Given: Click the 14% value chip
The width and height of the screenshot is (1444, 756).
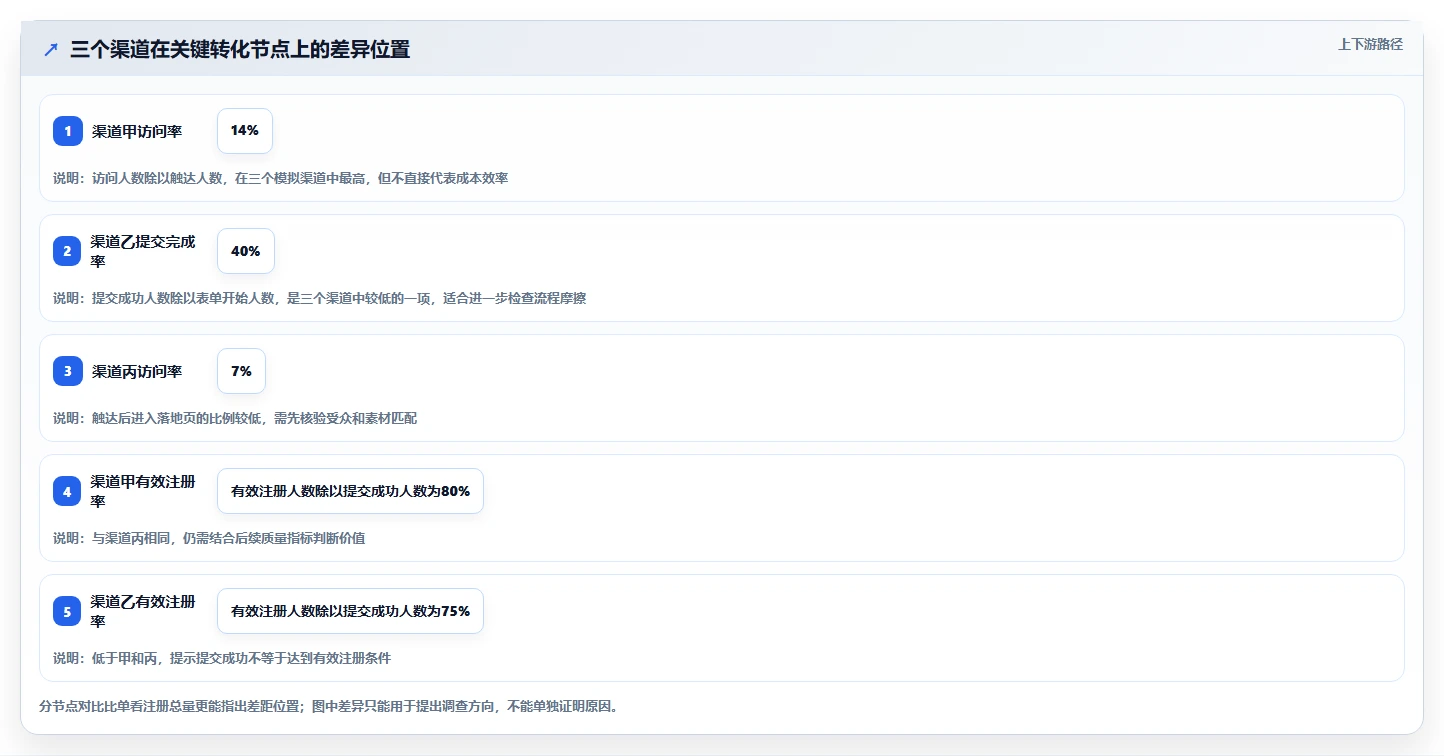Looking at the screenshot, I should (x=245, y=131).
